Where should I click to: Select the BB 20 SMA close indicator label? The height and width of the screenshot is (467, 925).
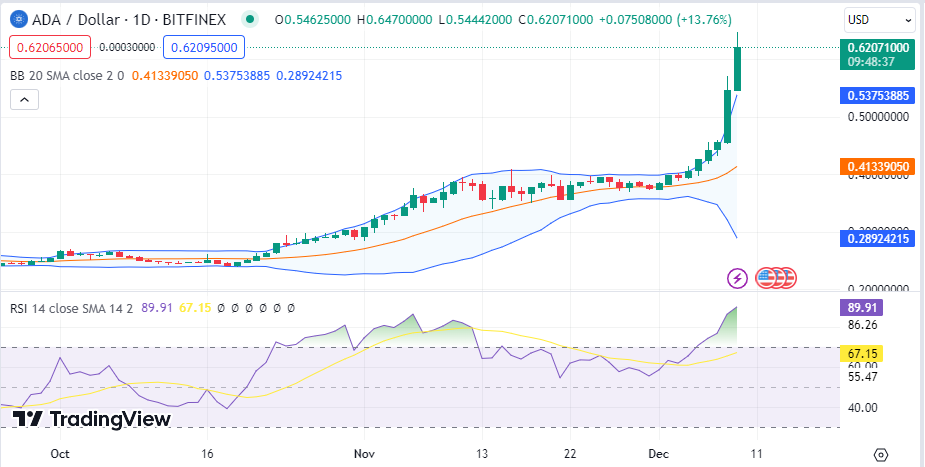[x=67, y=75]
